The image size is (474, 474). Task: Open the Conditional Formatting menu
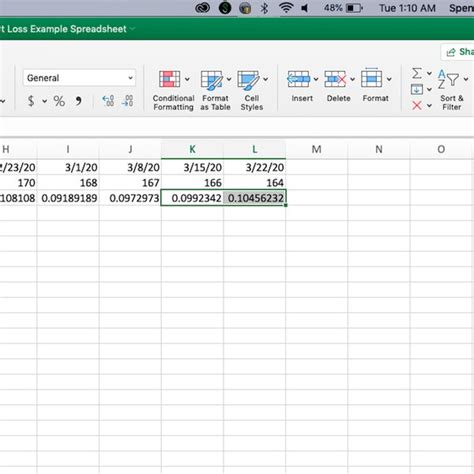173,90
